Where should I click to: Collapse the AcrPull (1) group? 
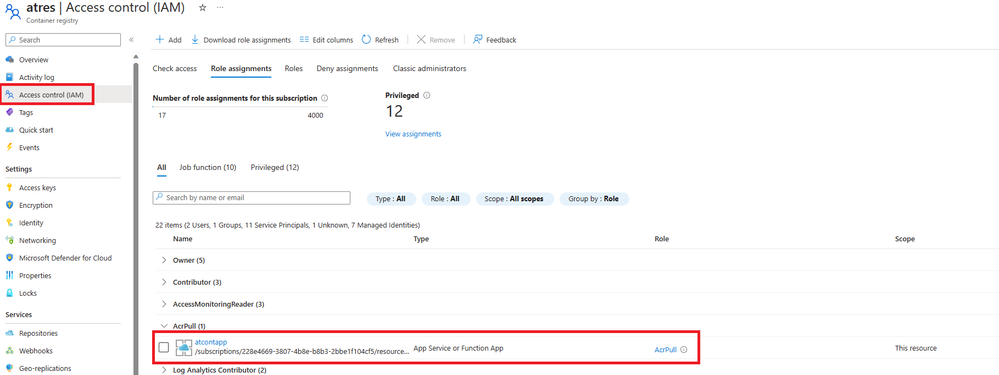[164, 325]
